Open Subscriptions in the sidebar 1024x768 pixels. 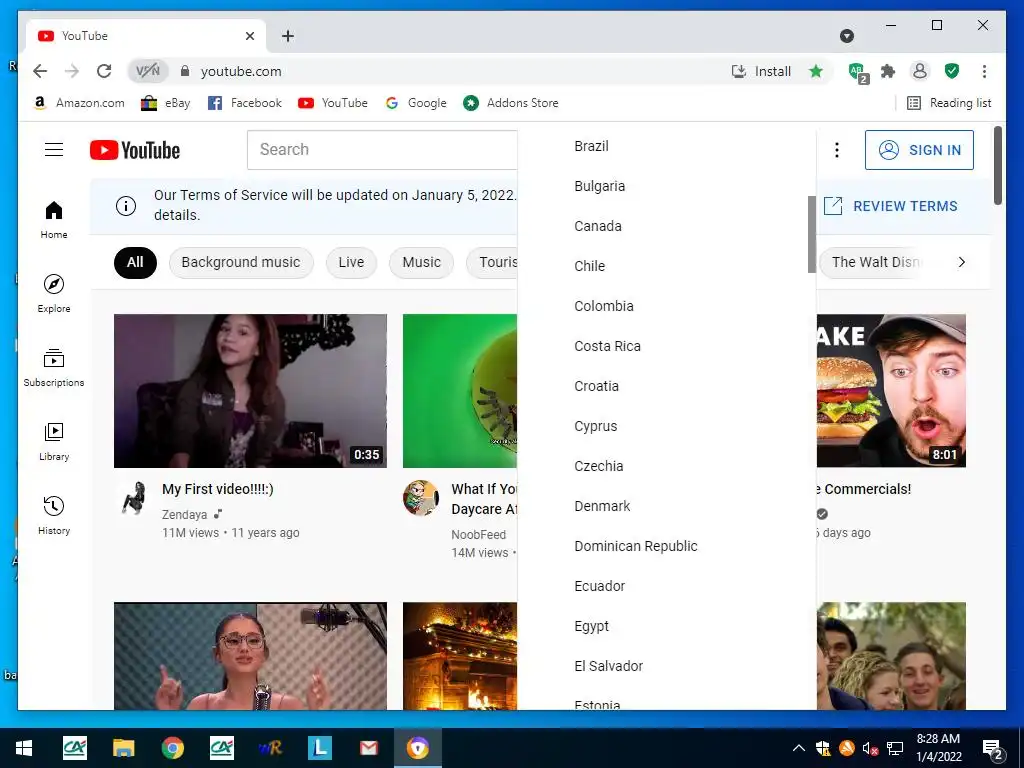(54, 368)
